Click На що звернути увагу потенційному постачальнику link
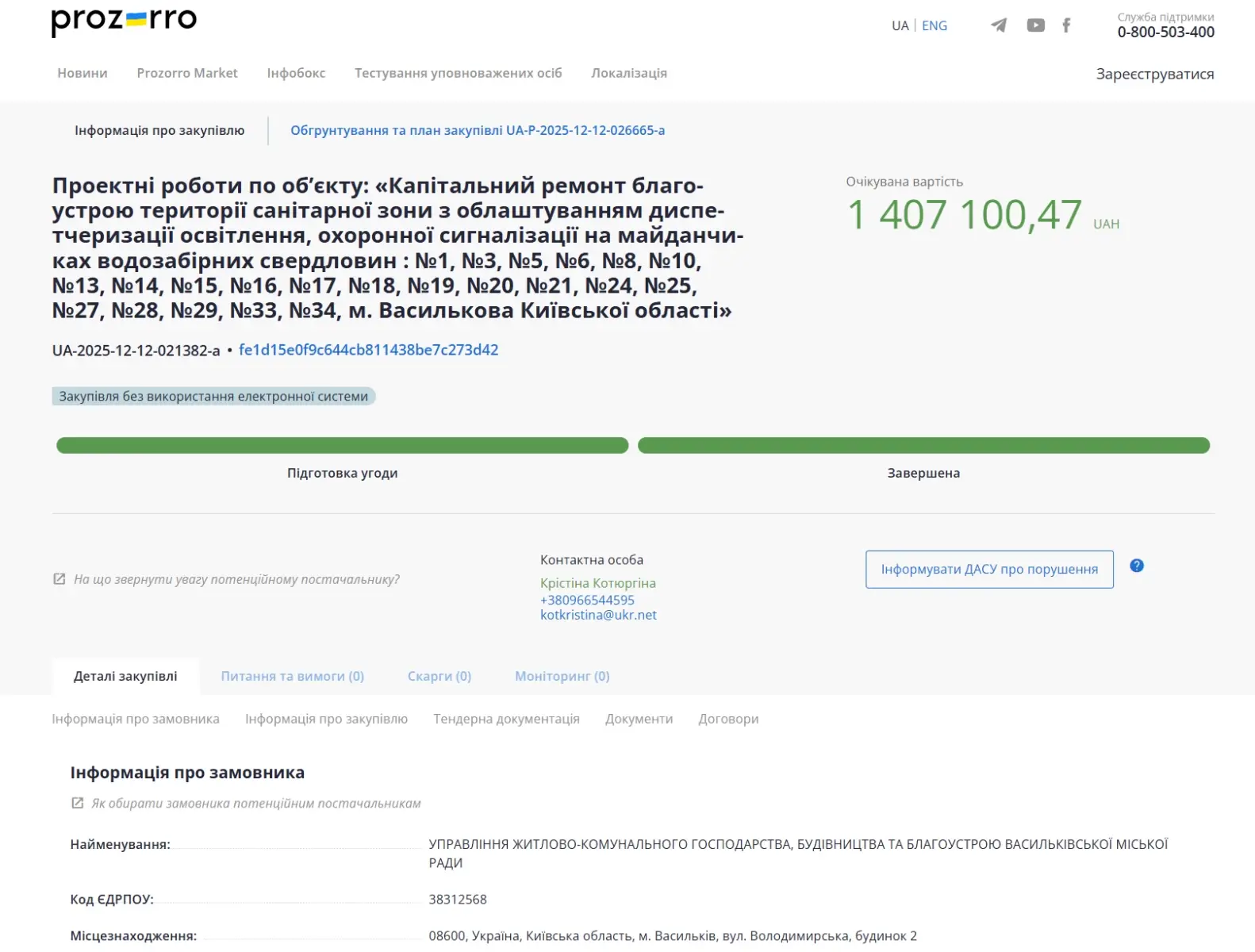Image resolution: width=1255 pixels, height=952 pixels. 236,579
